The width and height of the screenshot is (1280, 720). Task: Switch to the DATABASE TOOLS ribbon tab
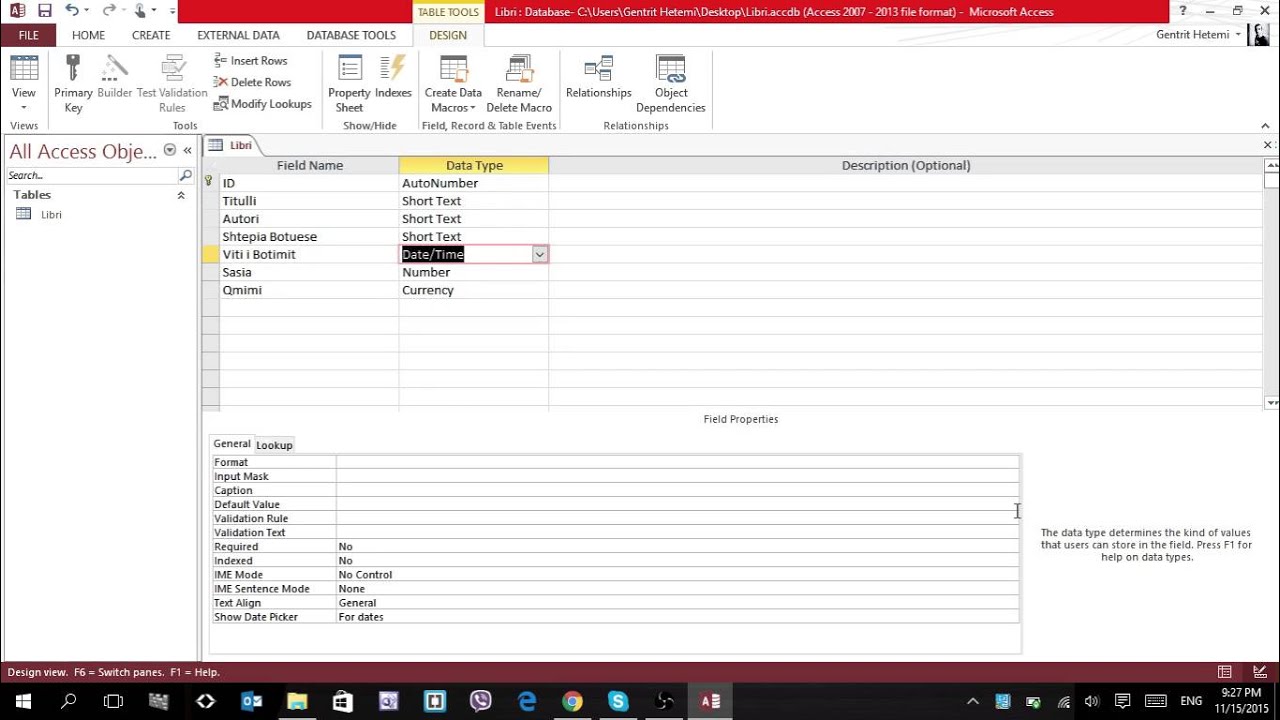[351, 35]
